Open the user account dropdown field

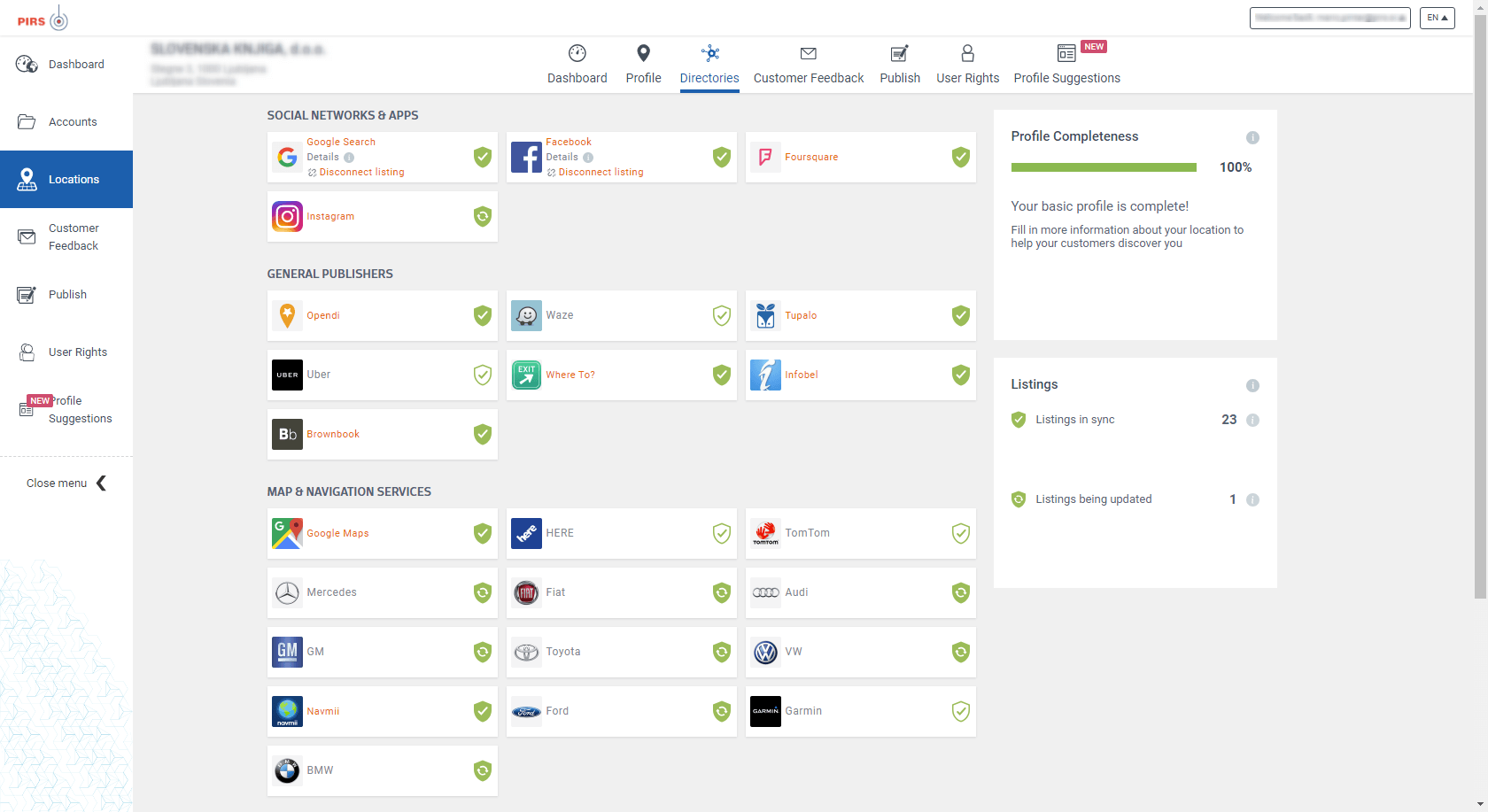point(1329,18)
